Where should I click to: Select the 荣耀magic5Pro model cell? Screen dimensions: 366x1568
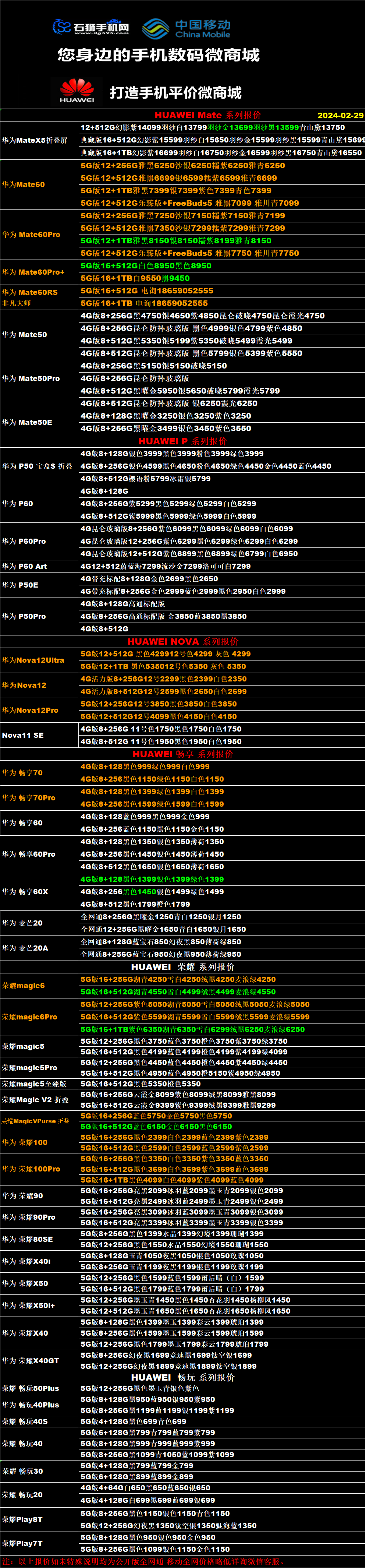click(x=40, y=1068)
